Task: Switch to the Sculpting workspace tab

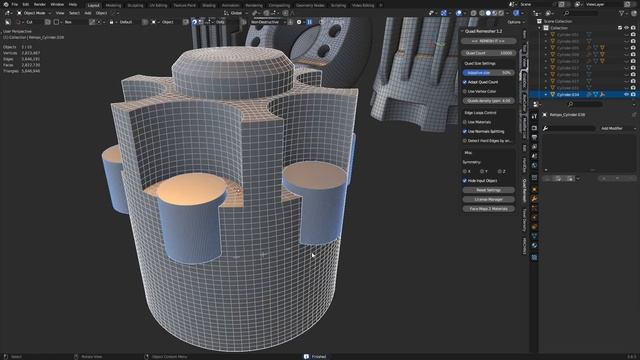Action: pos(135,5)
